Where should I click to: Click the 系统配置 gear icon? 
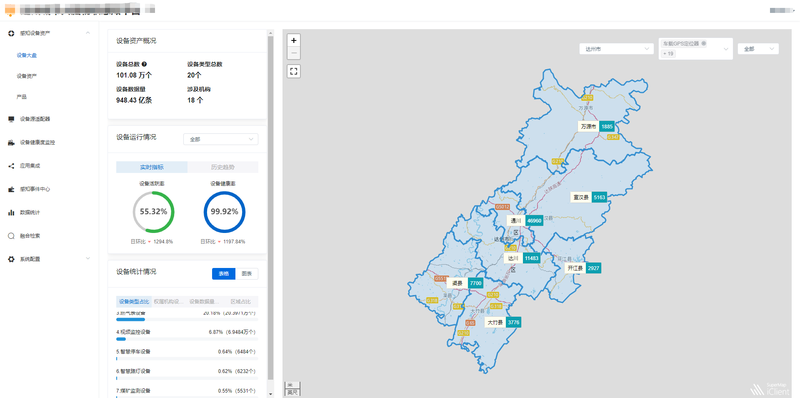[x=11, y=259]
